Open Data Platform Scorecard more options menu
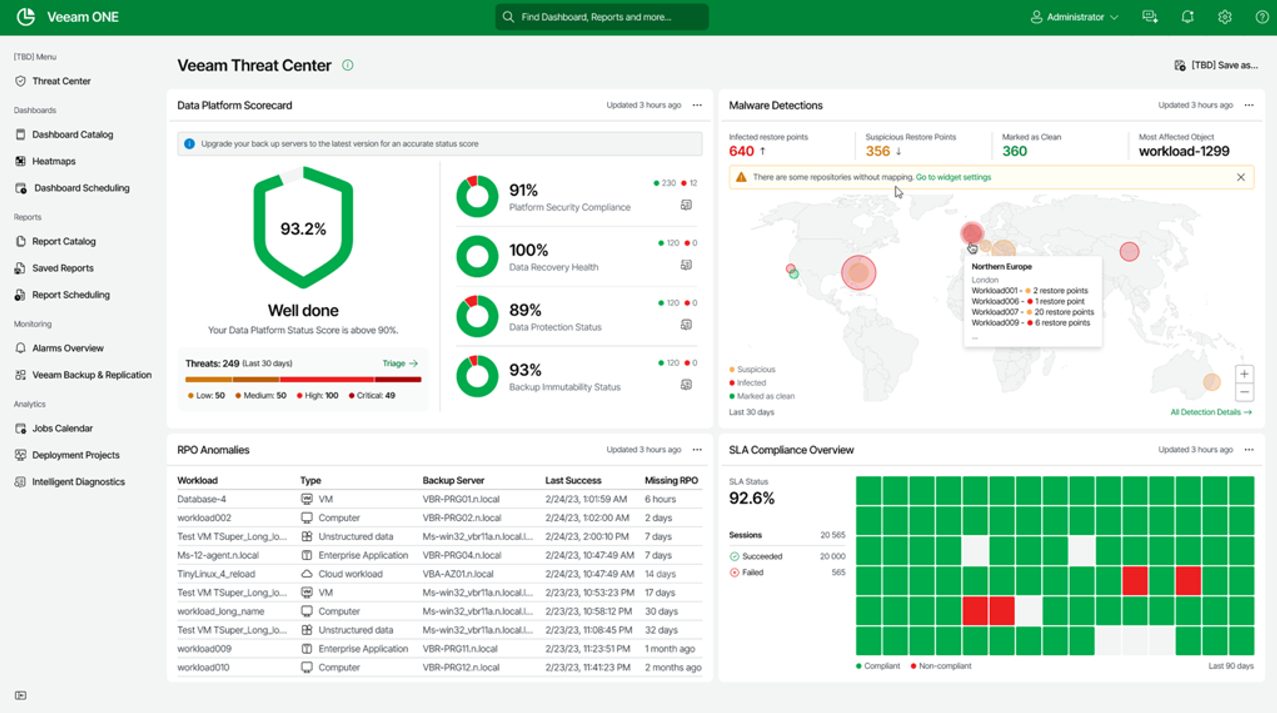 coord(697,105)
